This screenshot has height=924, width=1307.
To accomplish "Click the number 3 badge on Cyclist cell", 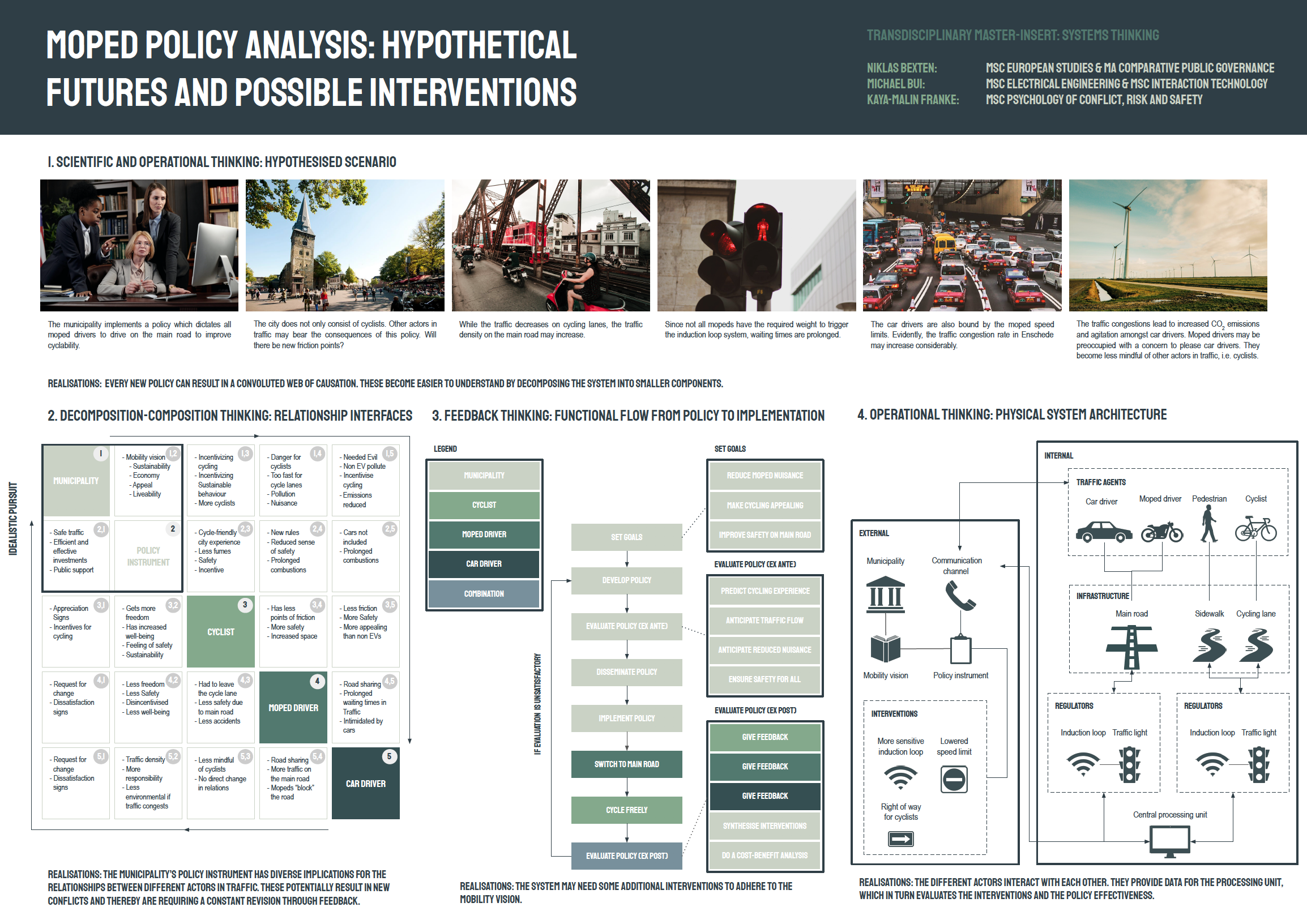I will [x=245, y=604].
